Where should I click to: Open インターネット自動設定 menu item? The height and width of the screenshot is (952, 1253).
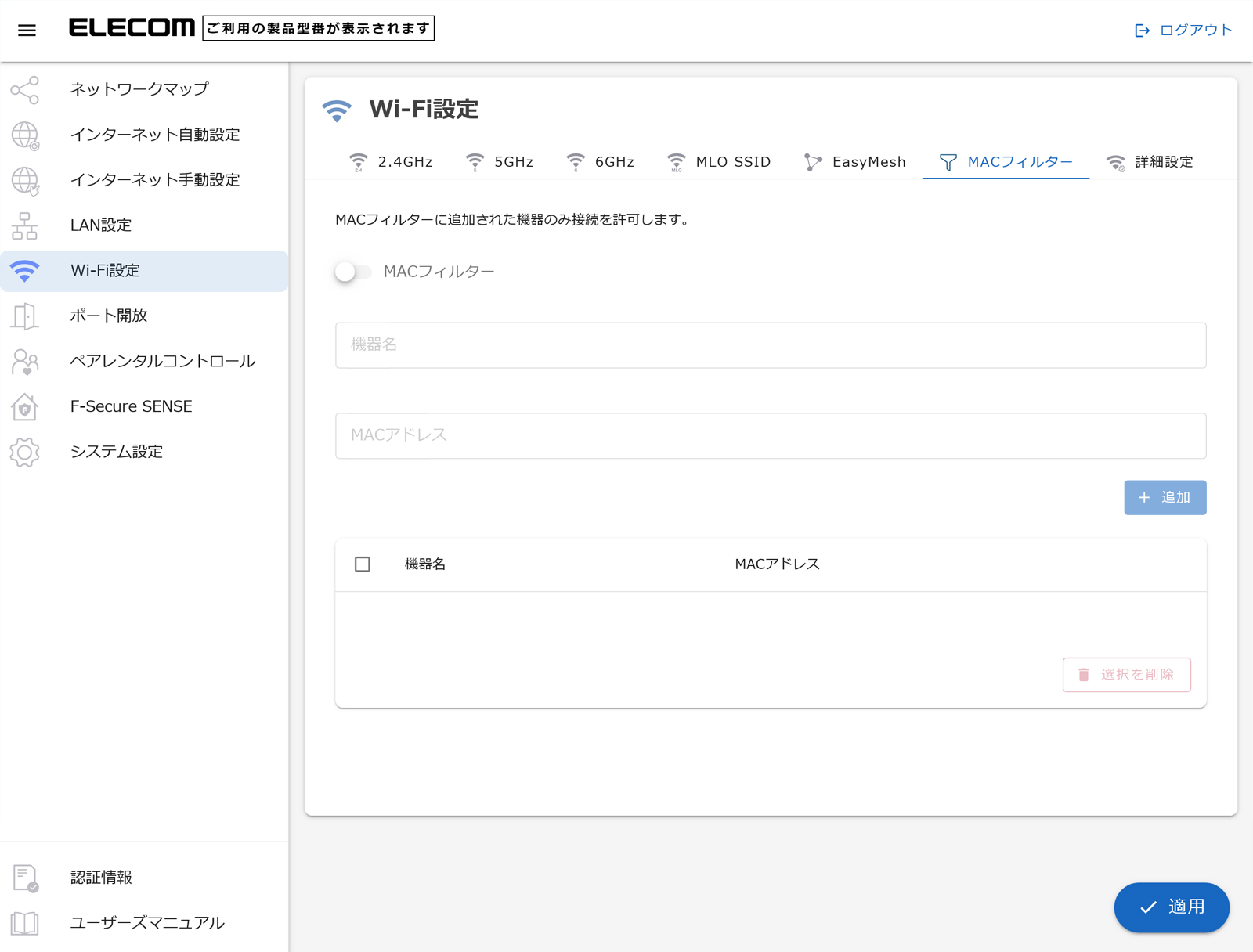(144, 135)
